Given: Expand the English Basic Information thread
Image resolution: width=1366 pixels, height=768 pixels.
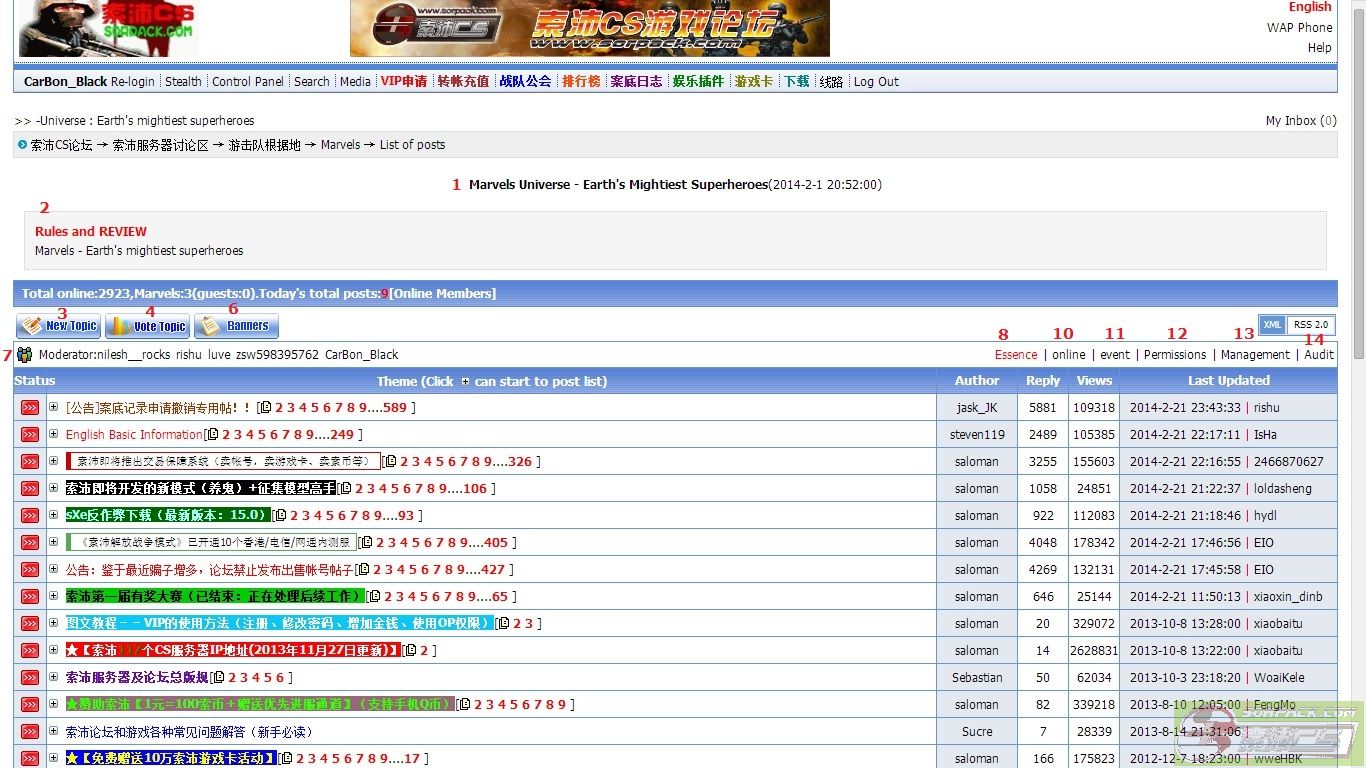Looking at the screenshot, I should coord(54,434).
